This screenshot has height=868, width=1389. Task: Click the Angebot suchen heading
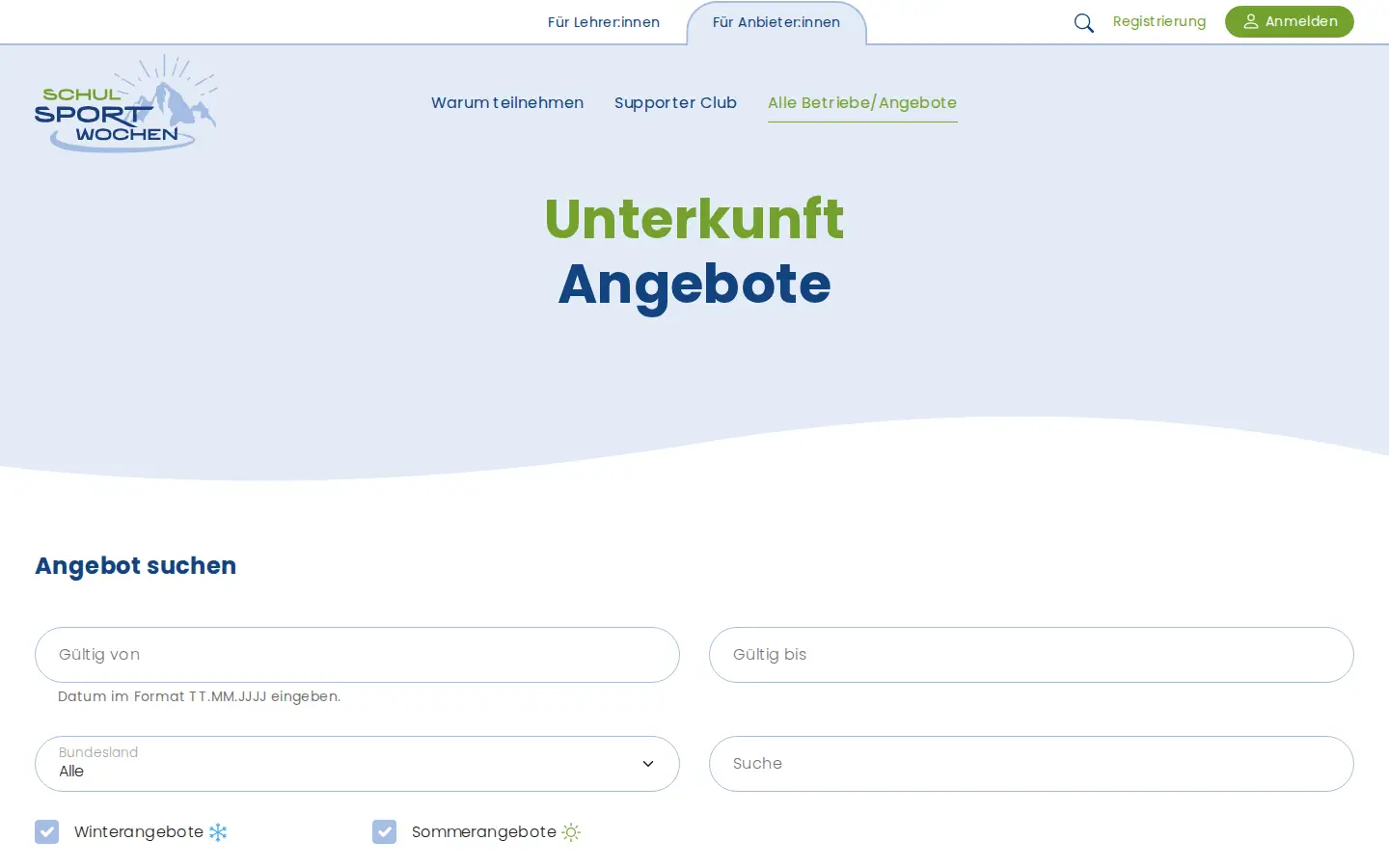(136, 566)
